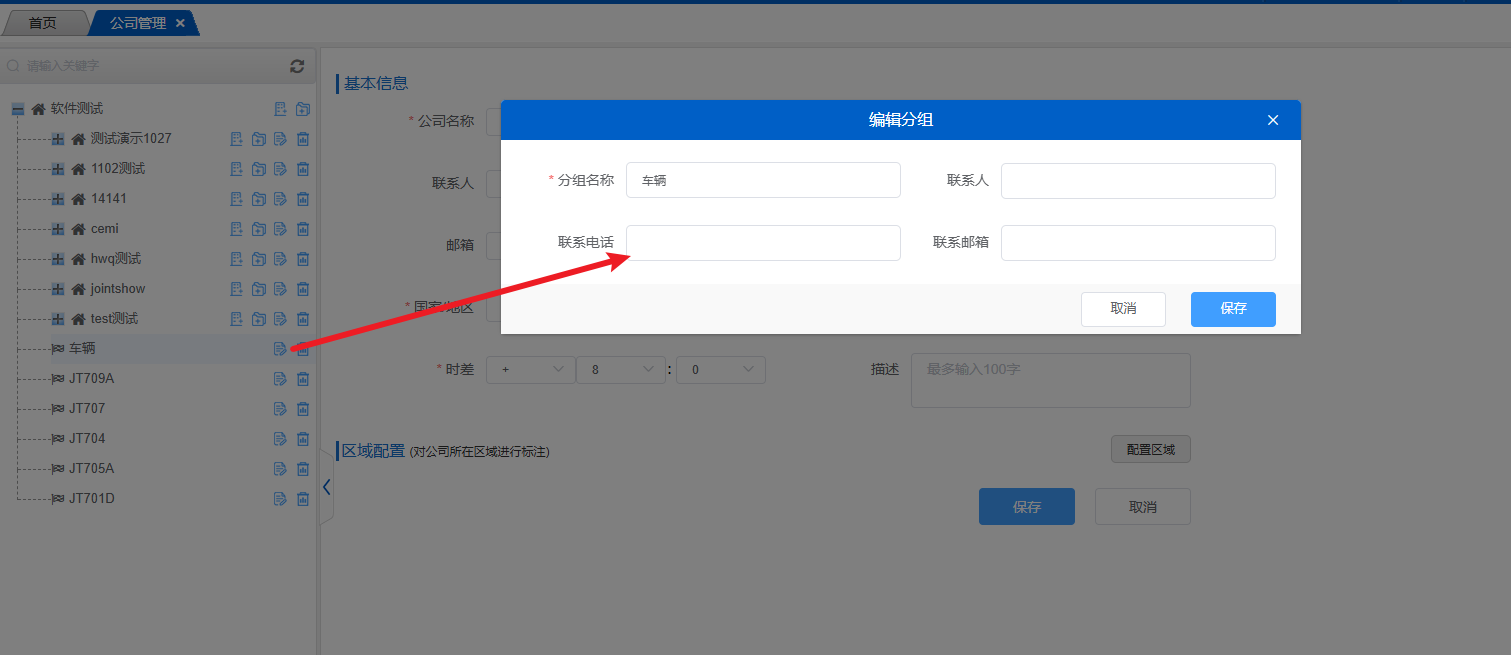
Task: Click the refresh icon beside keyword search
Action: point(297,66)
